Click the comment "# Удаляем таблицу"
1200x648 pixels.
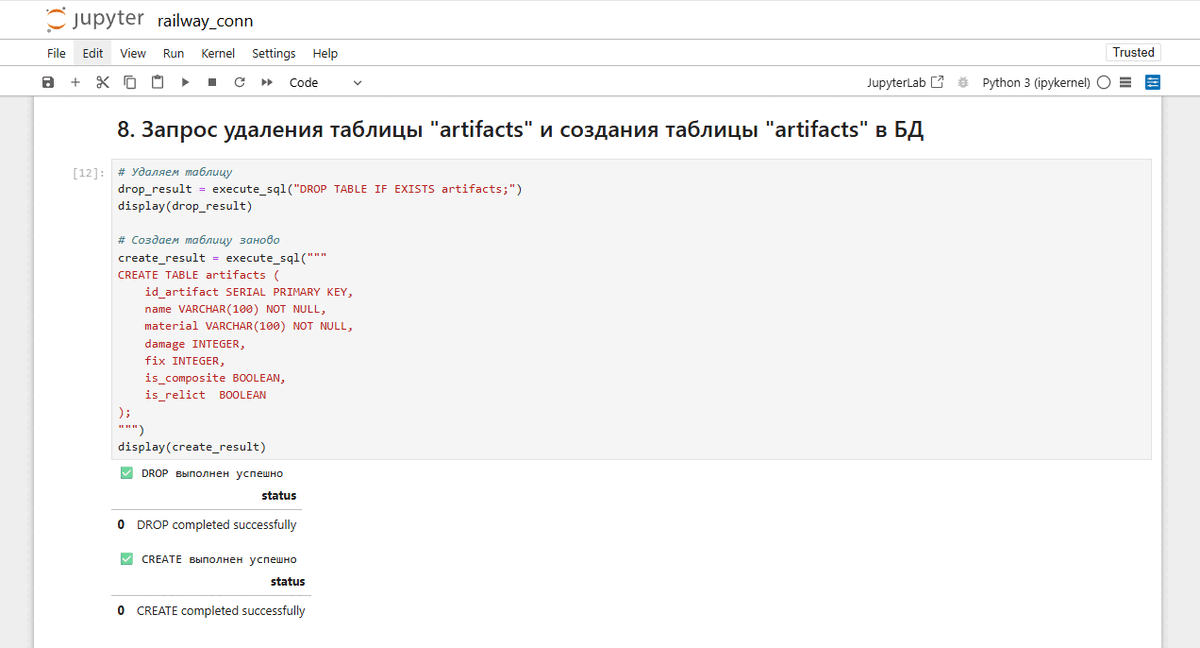click(175, 172)
